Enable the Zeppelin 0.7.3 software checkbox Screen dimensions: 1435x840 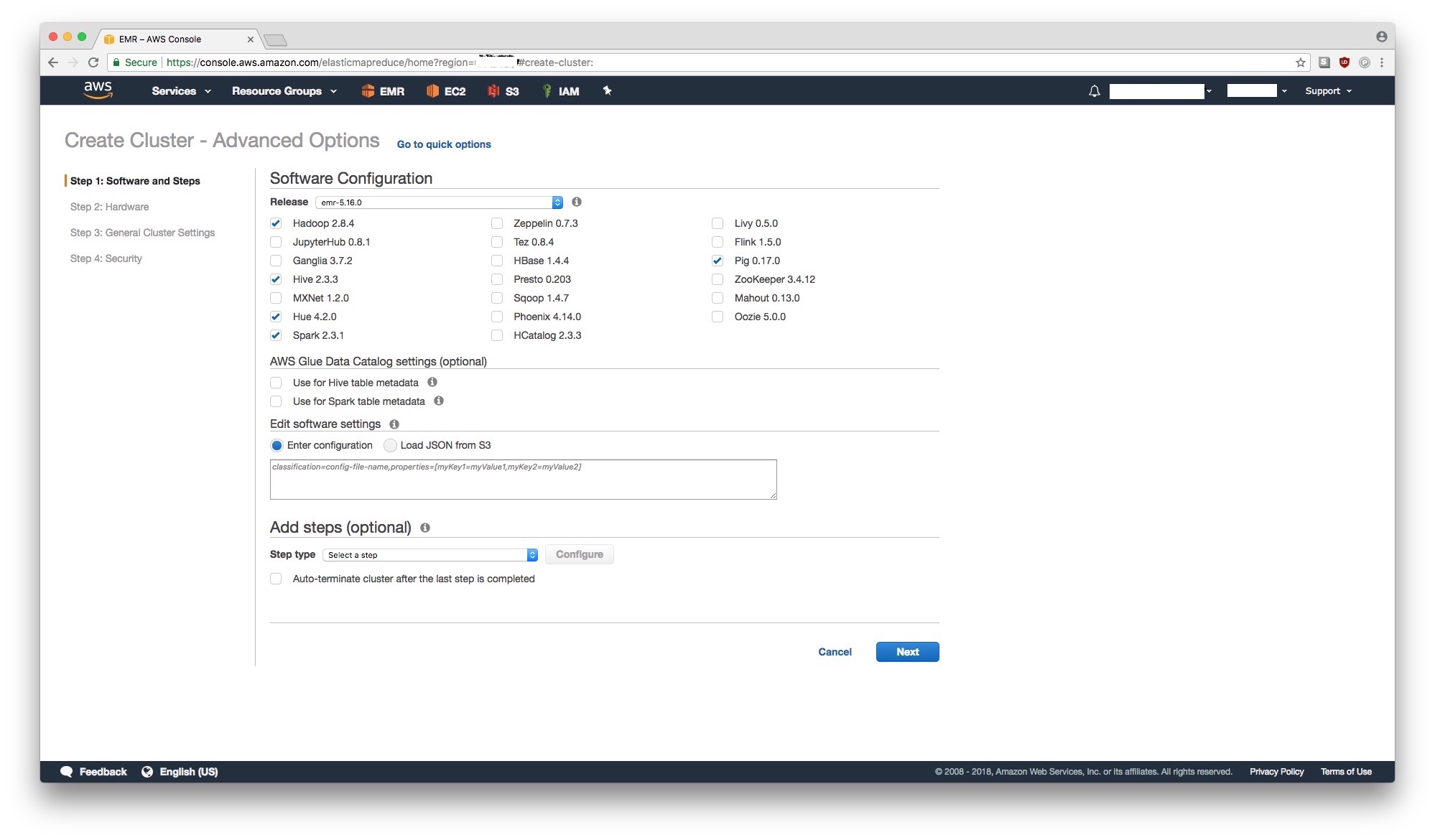pyautogui.click(x=496, y=223)
